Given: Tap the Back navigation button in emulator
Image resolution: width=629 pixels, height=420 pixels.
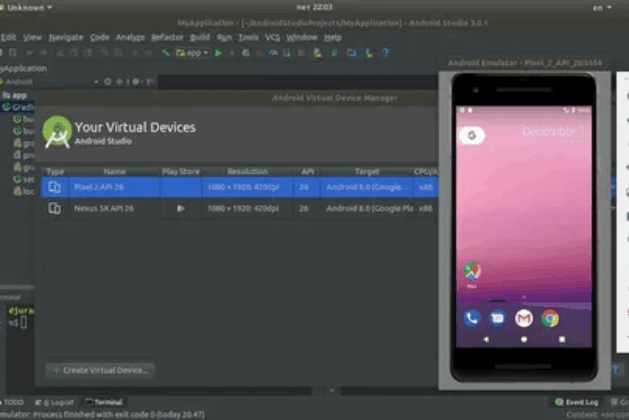Looking at the screenshot, I should click(486, 339).
